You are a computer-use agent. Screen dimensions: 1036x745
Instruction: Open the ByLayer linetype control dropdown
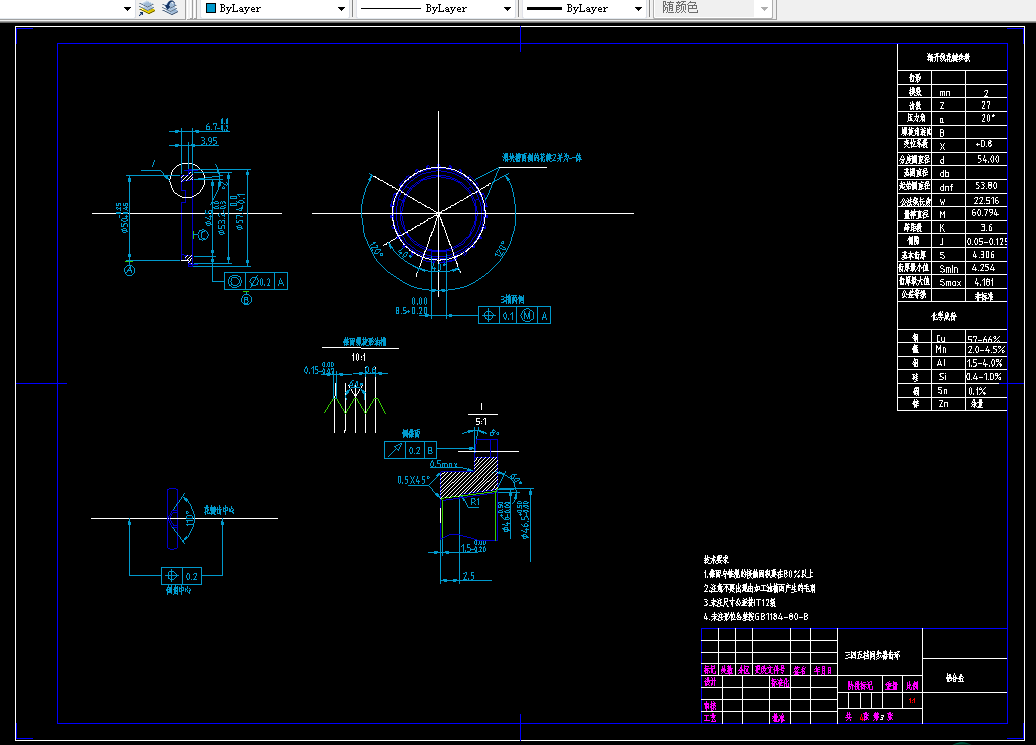(507, 9)
